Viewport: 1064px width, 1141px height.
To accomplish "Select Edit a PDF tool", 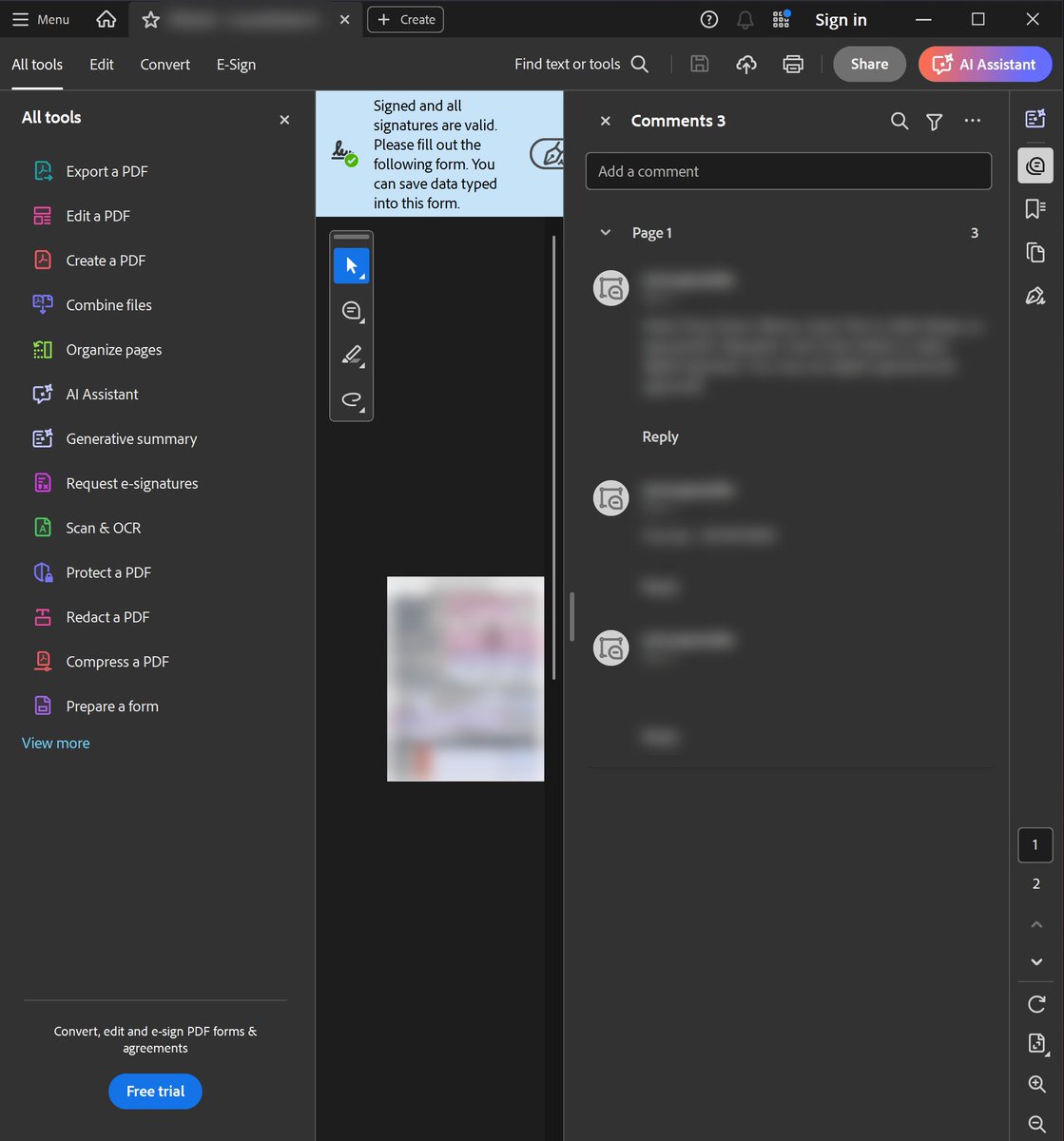I will coord(82,216).
